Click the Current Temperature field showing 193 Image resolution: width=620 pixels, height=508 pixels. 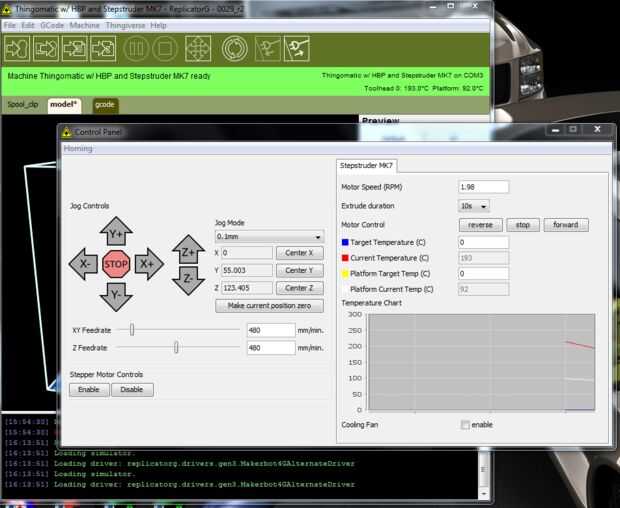pos(483,258)
